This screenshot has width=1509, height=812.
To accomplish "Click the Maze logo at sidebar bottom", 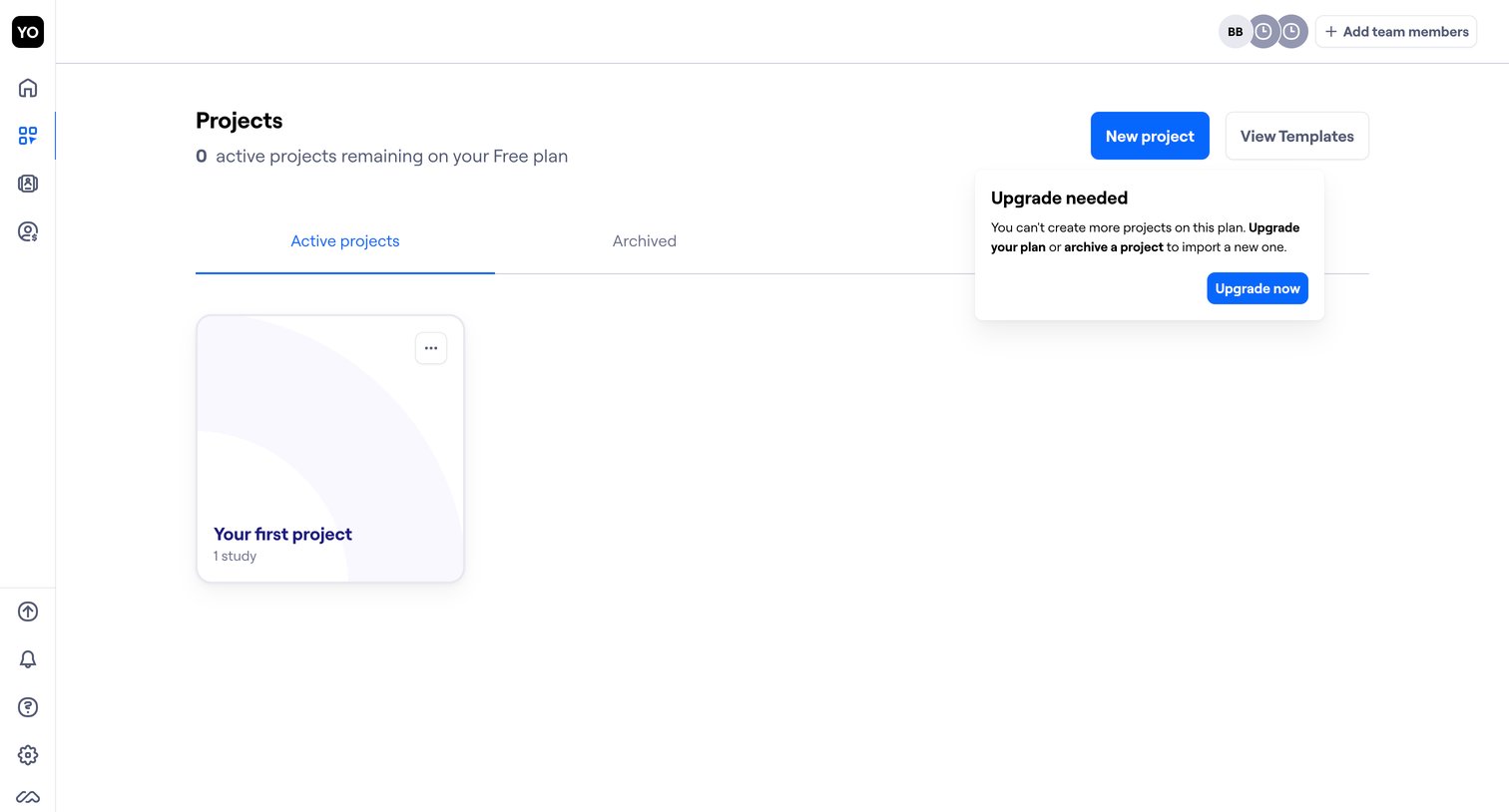I will click(28, 797).
